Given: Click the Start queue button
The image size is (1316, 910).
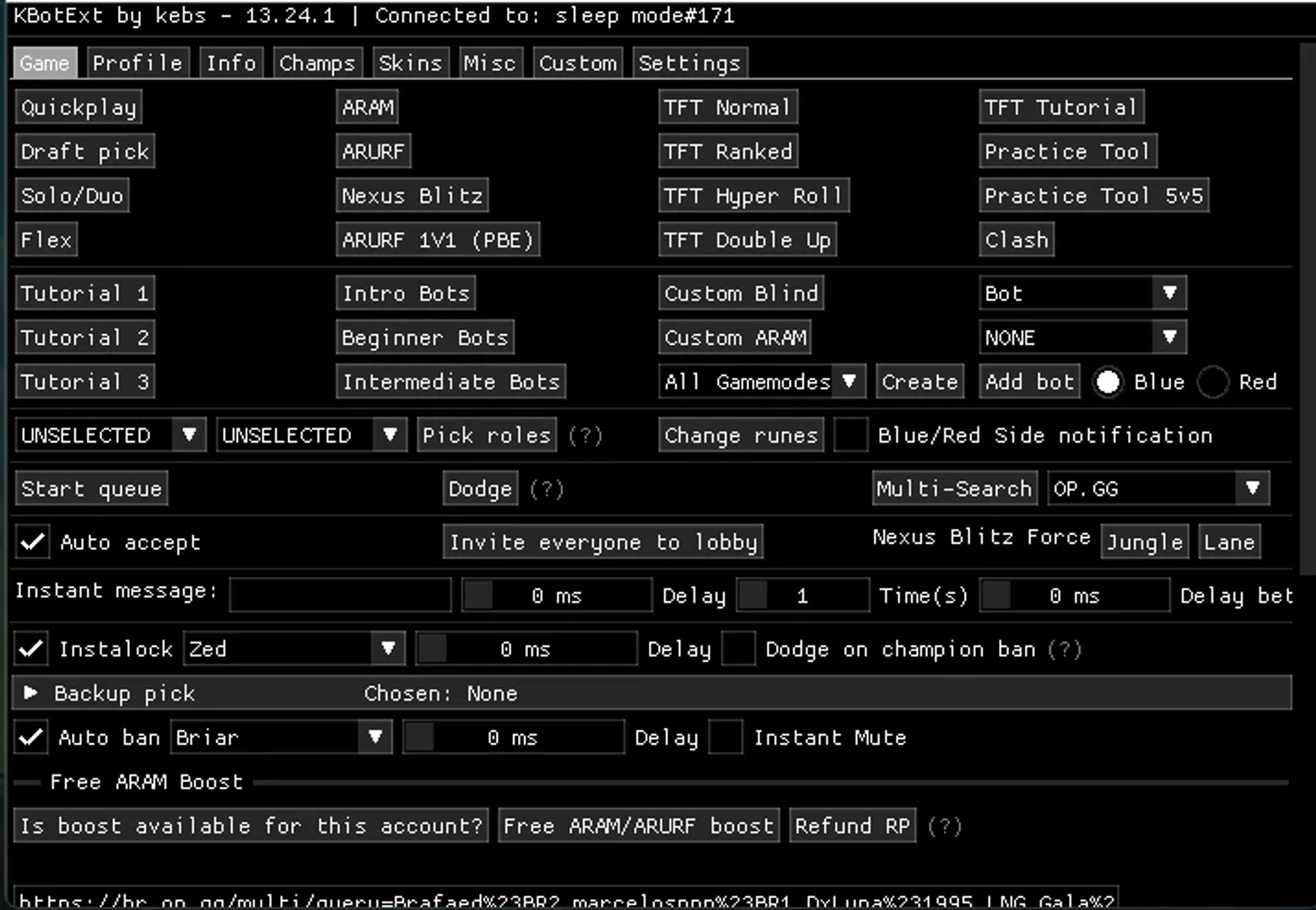Looking at the screenshot, I should [x=91, y=488].
